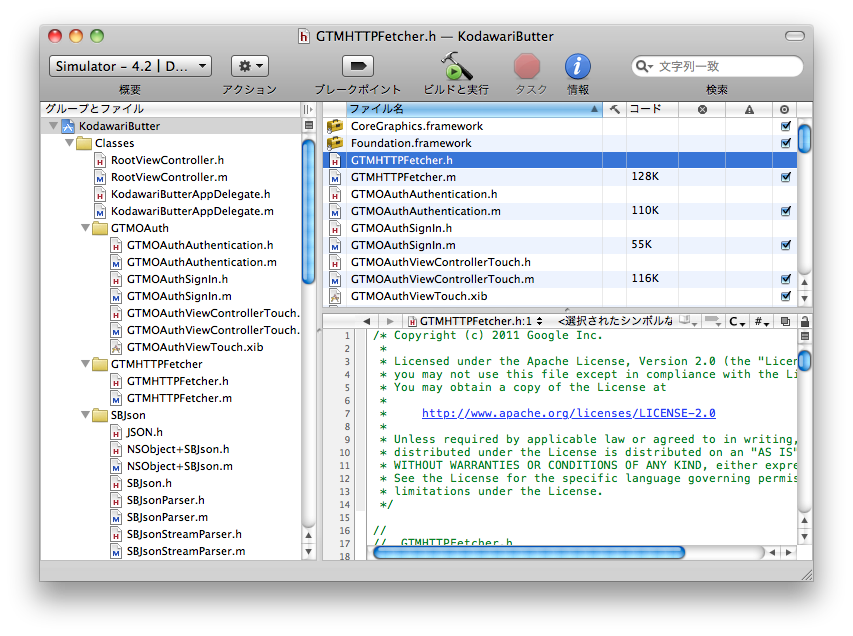This screenshot has width=853, height=636.
Task: Toggle the Breakpoints toolbar button
Action: pyautogui.click(x=357, y=66)
